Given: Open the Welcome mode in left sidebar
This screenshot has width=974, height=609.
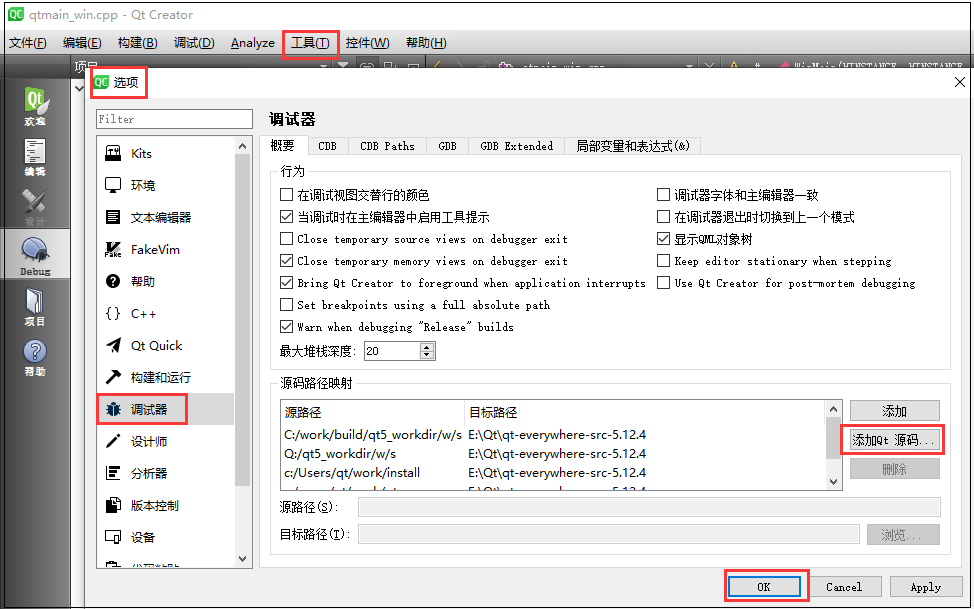Looking at the screenshot, I should pos(35,106).
